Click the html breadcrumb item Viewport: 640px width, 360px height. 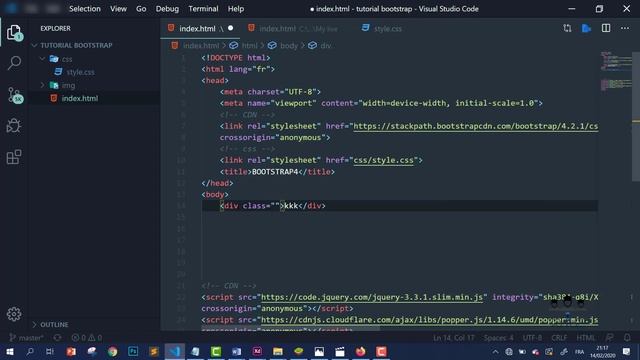point(249,46)
